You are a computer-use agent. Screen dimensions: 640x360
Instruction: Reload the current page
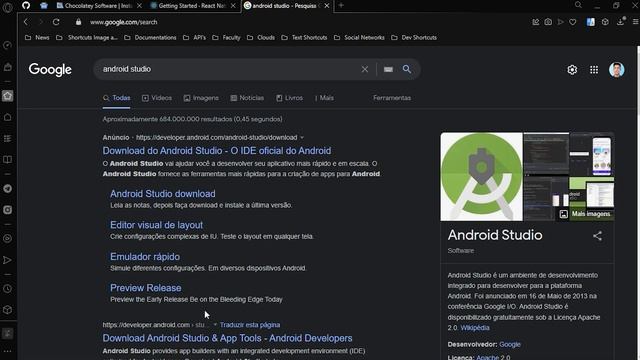56,22
